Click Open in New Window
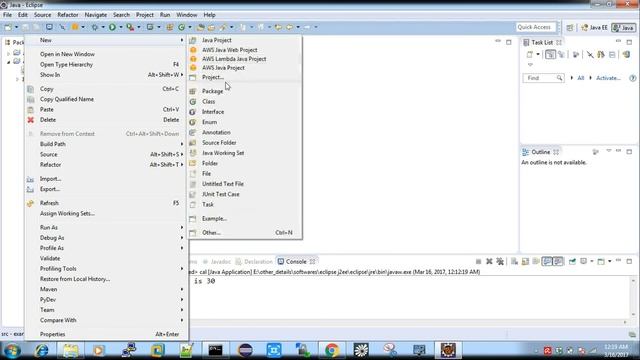Image resolution: width=640 pixels, height=360 pixels. pyautogui.click(x=106, y=54)
